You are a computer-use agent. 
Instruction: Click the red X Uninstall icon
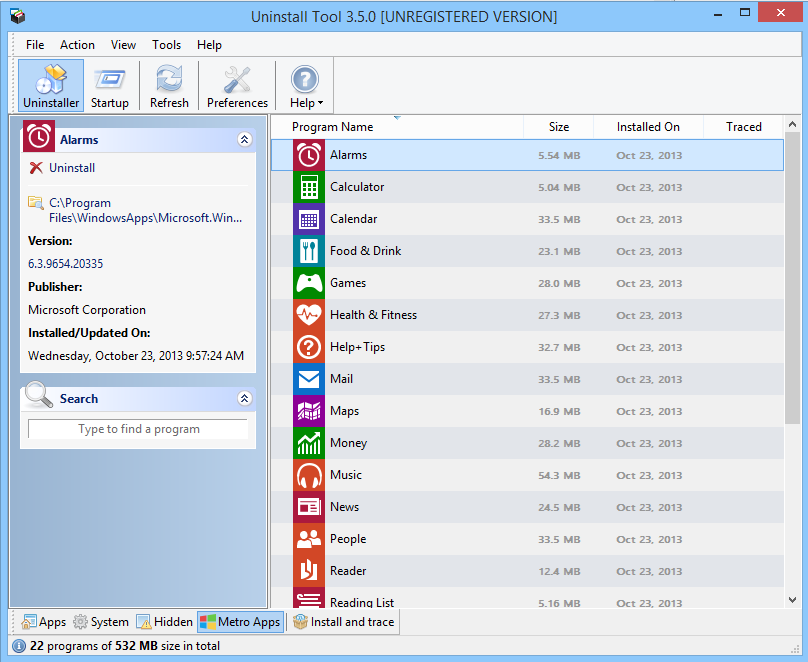coord(36,168)
